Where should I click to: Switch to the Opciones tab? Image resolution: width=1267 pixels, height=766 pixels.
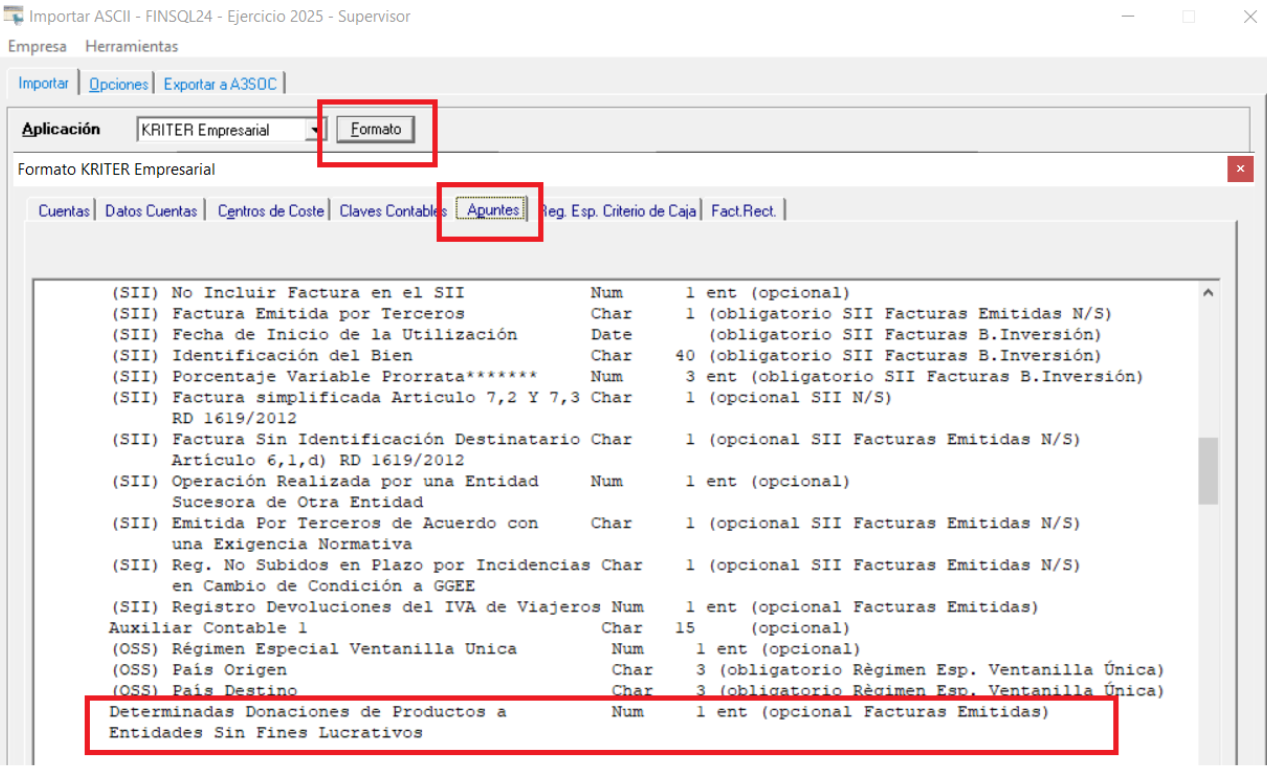pos(118,85)
